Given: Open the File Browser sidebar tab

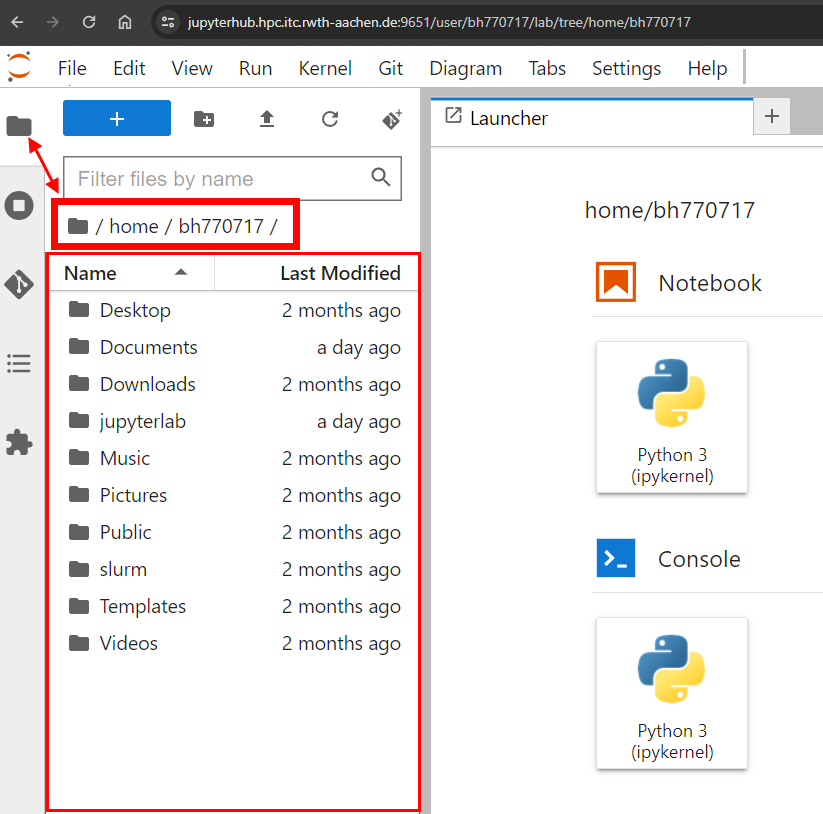Looking at the screenshot, I should (x=19, y=126).
